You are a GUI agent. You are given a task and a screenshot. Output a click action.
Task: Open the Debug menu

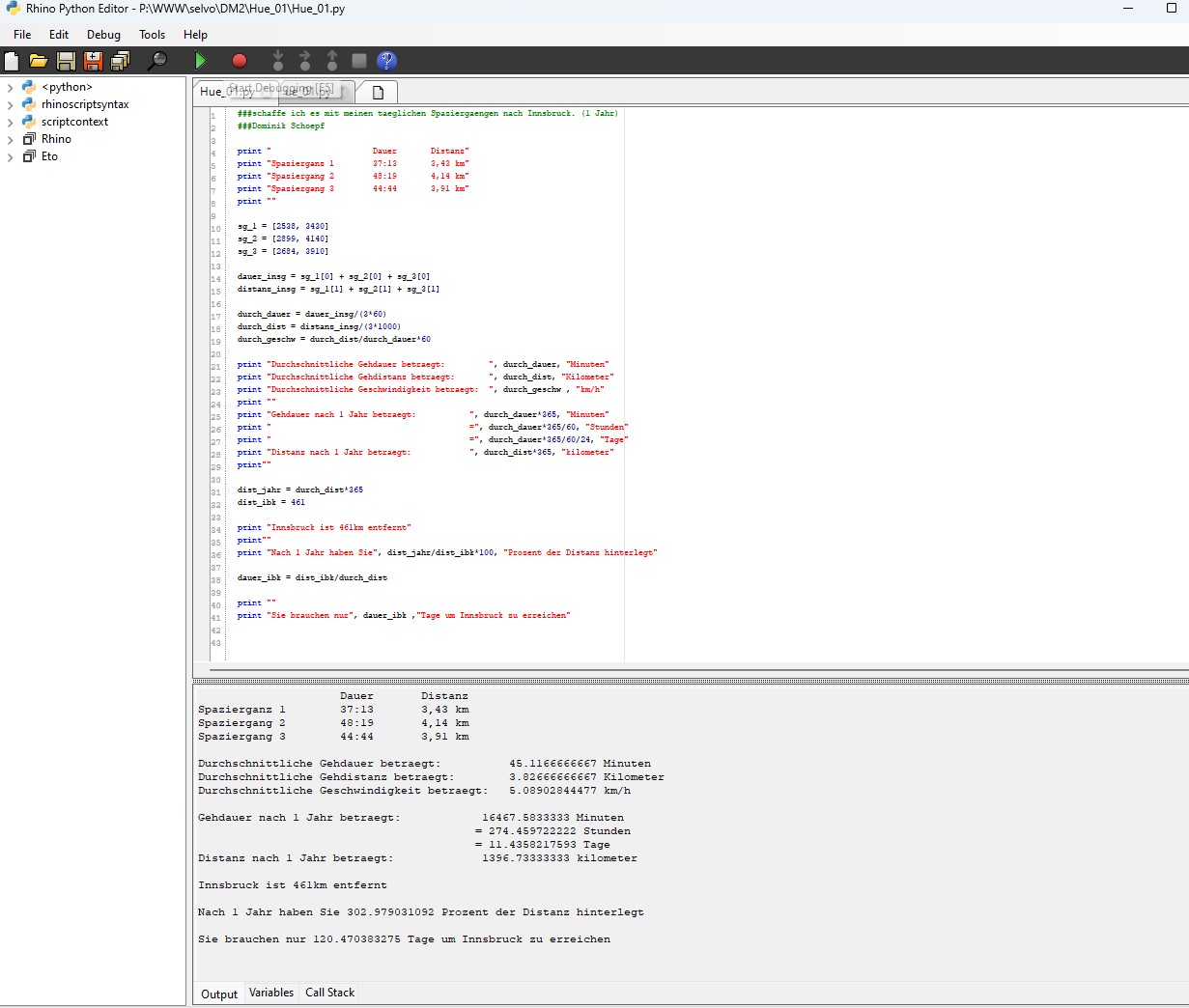102,34
